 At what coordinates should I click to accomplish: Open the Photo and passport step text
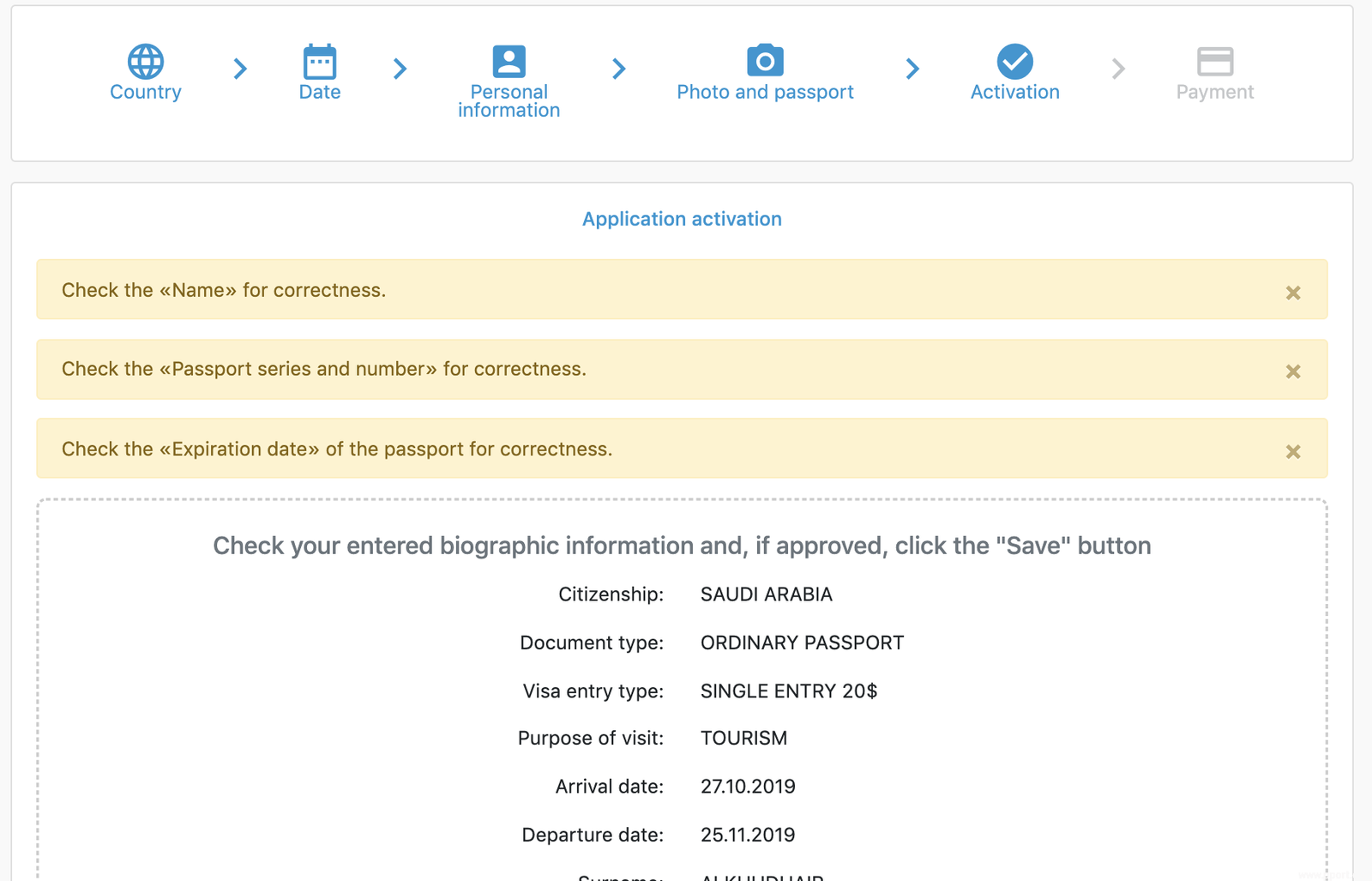tap(765, 92)
